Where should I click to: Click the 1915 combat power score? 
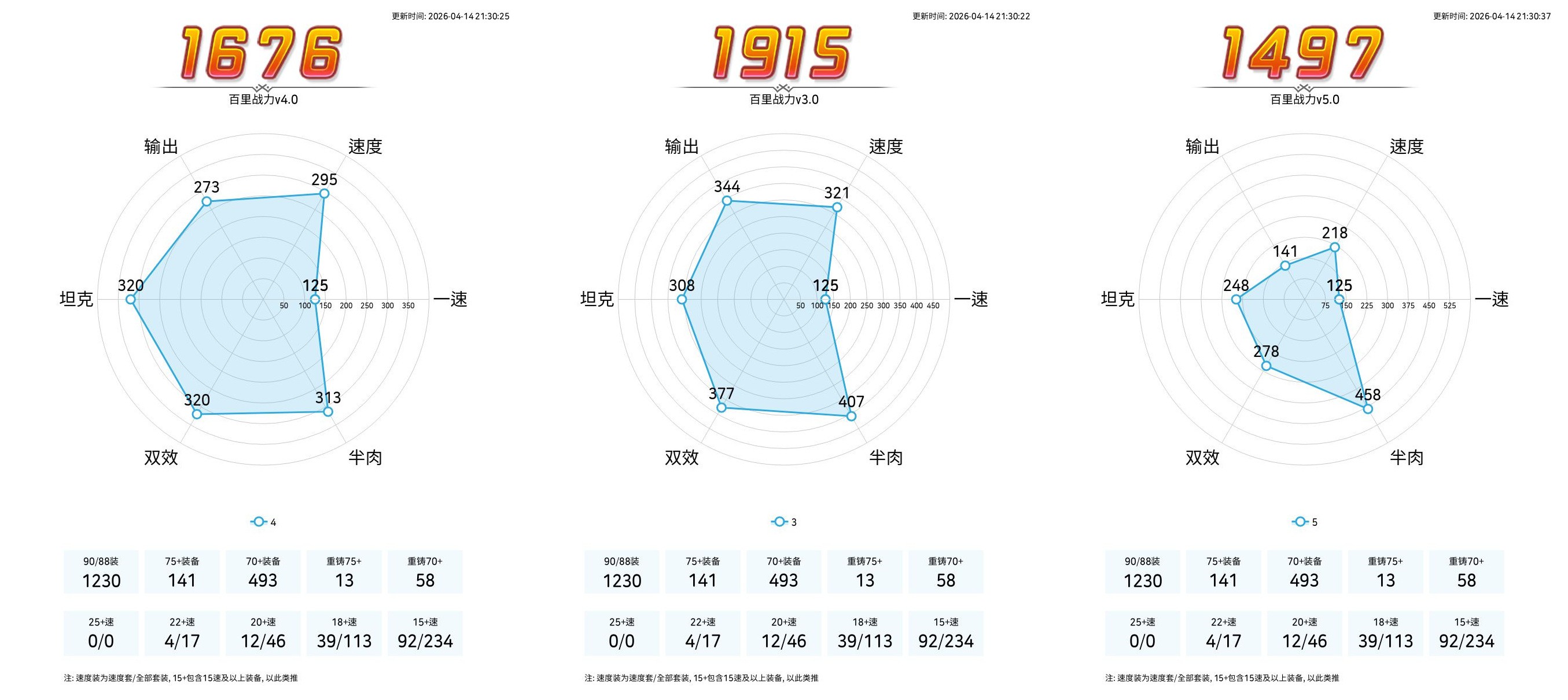[x=782, y=54]
